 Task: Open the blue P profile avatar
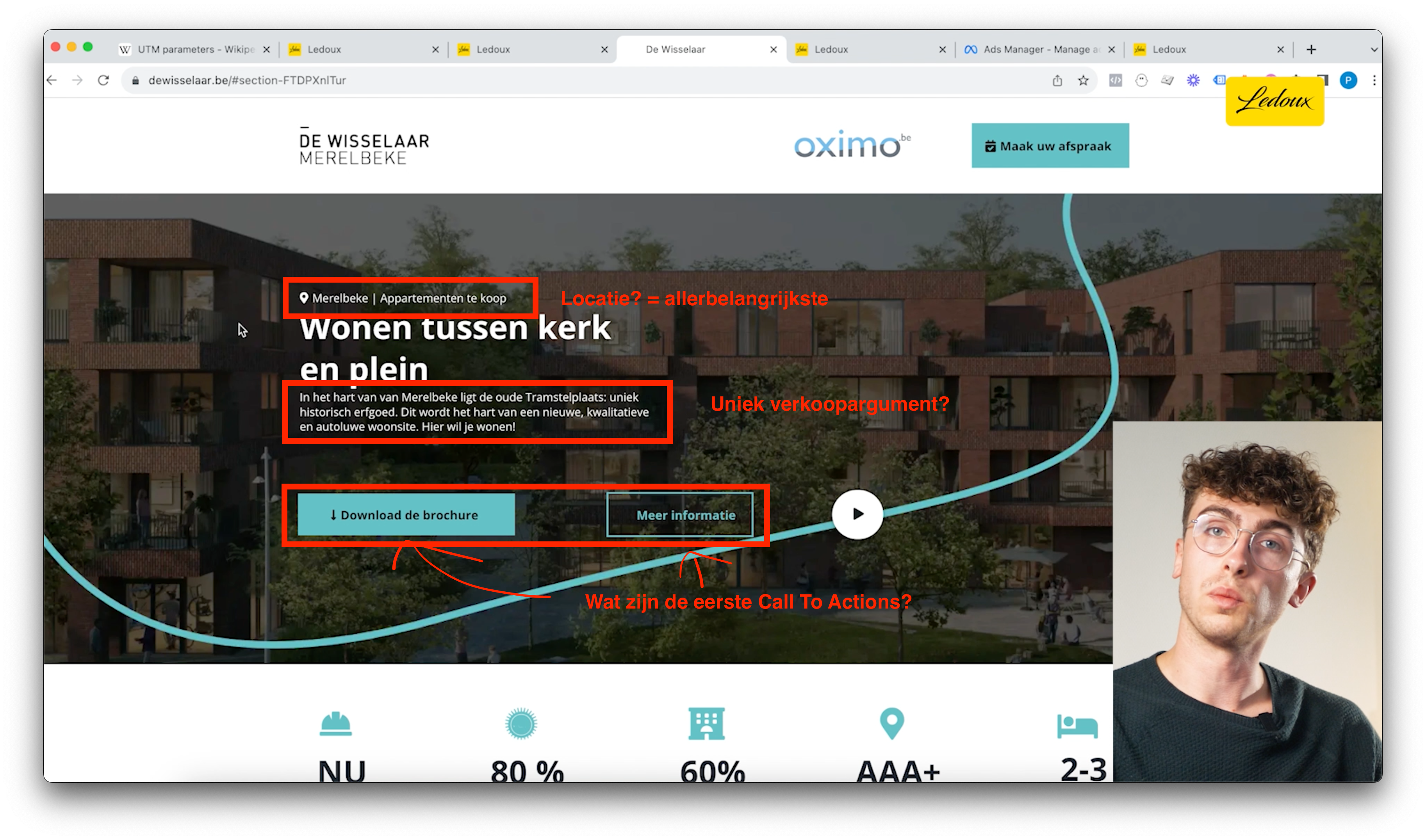(x=1348, y=80)
